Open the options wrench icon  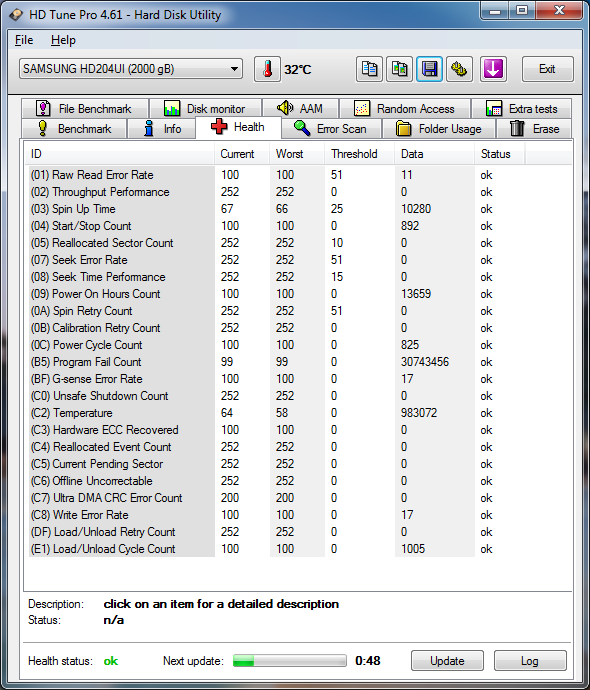[459, 69]
